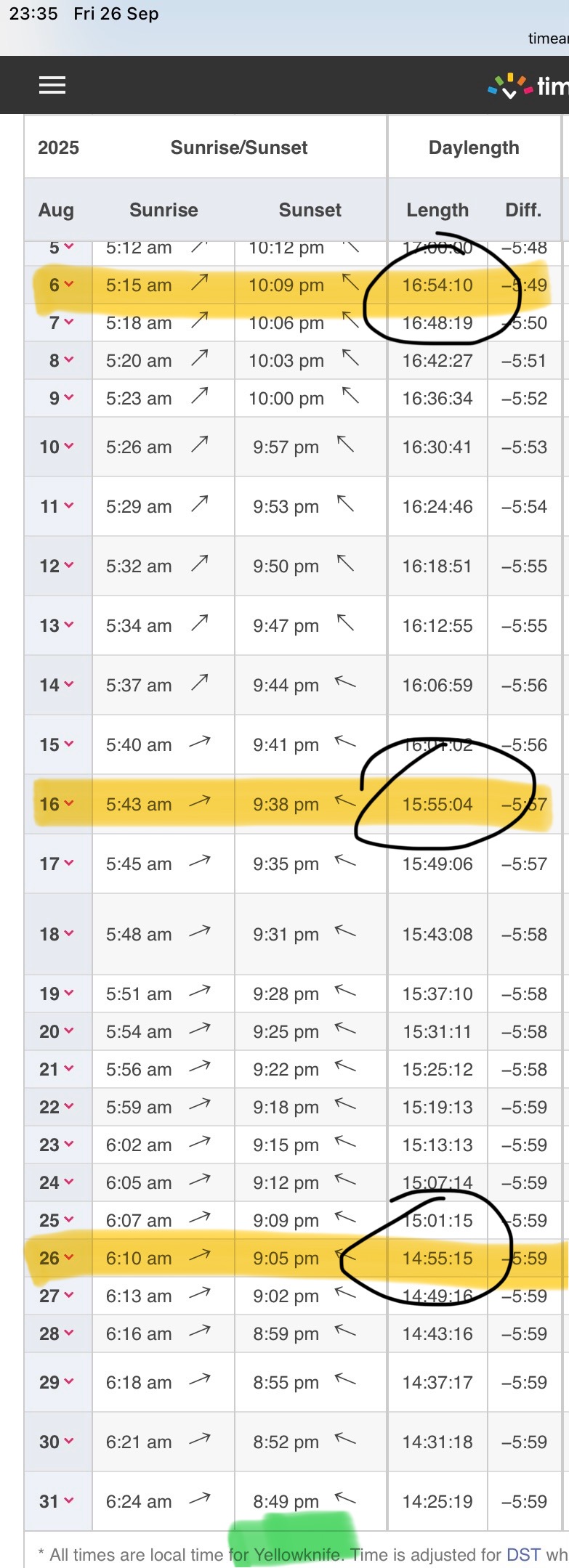The image size is (569, 1568).
Task: Open the hamburger navigation menu
Action: click(52, 86)
